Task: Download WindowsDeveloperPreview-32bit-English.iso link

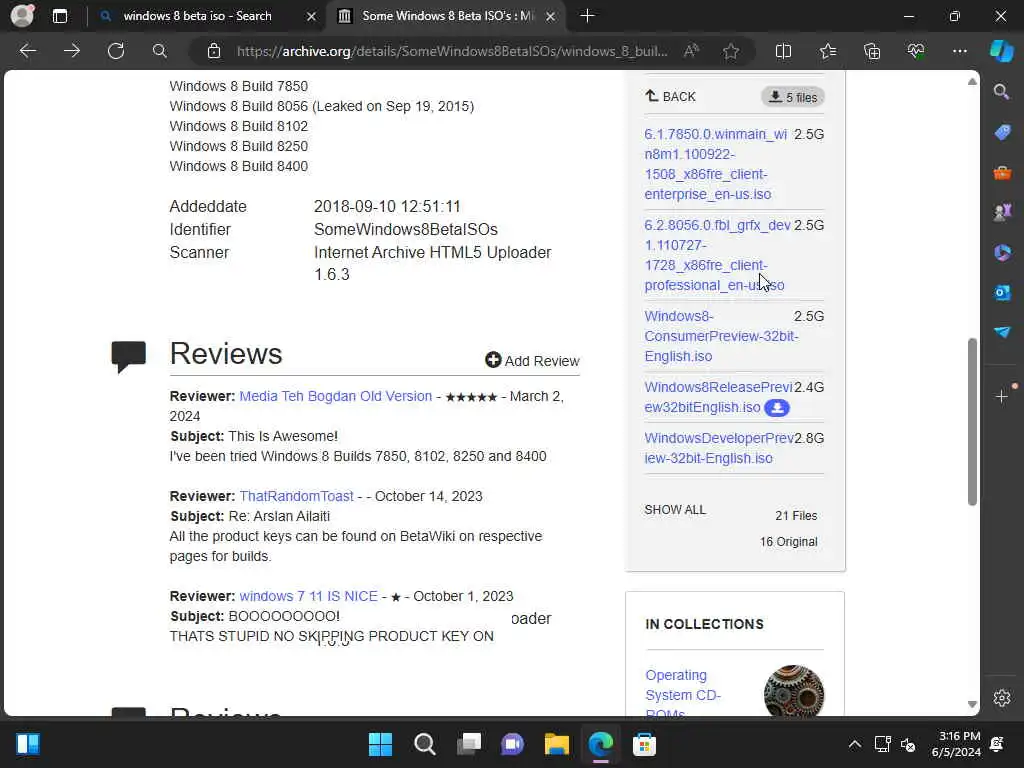Action: [718, 448]
